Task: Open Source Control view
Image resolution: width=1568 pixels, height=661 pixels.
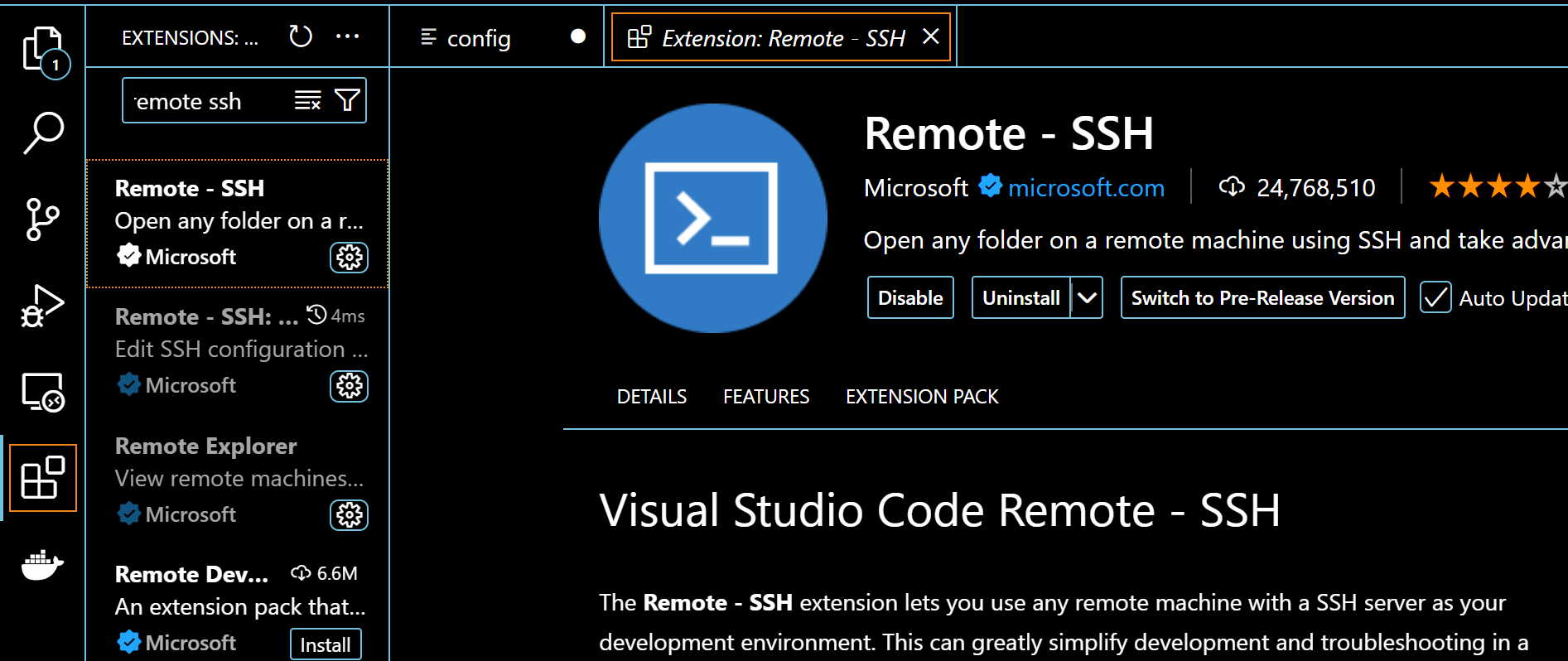Action: tap(43, 220)
